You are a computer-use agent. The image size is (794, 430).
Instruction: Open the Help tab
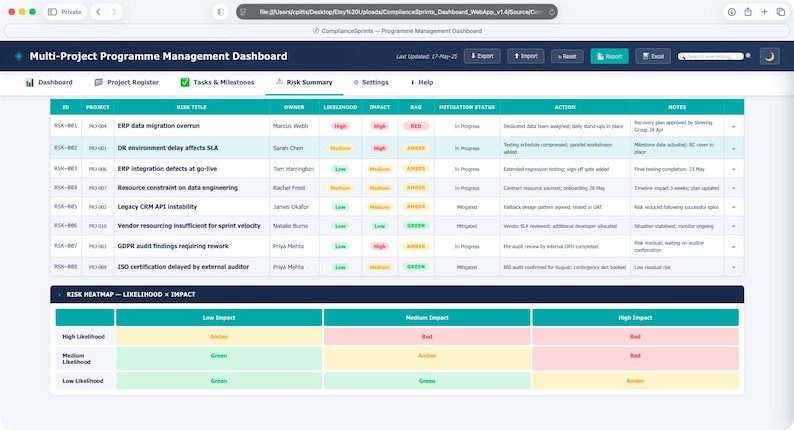[x=422, y=82]
